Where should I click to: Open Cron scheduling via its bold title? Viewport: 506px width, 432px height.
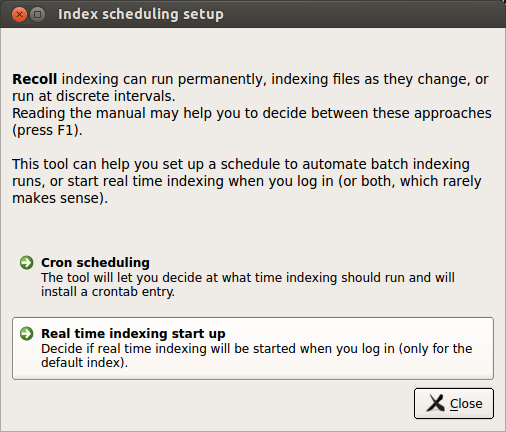tap(95, 263)
